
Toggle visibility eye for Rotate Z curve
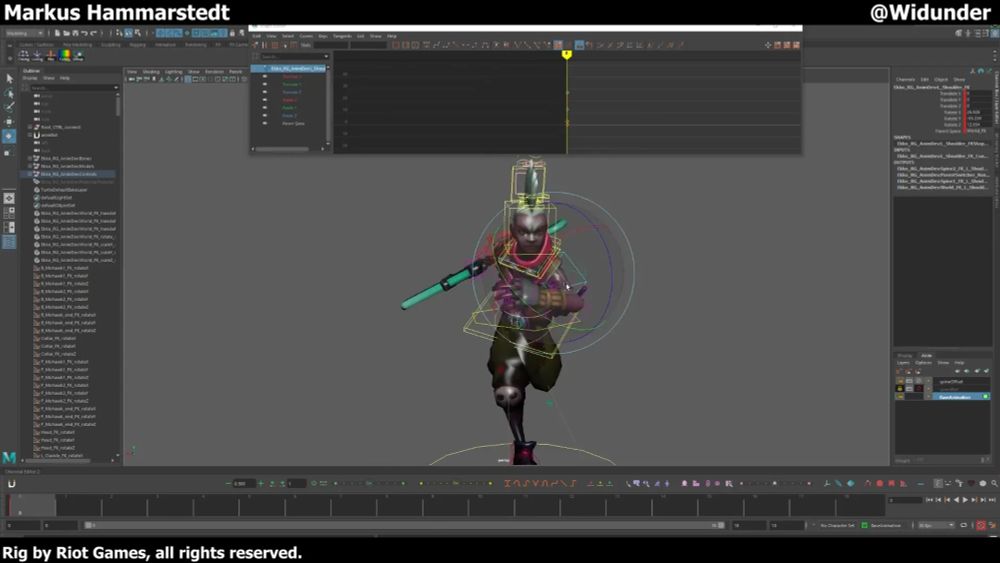click(265, 115)
